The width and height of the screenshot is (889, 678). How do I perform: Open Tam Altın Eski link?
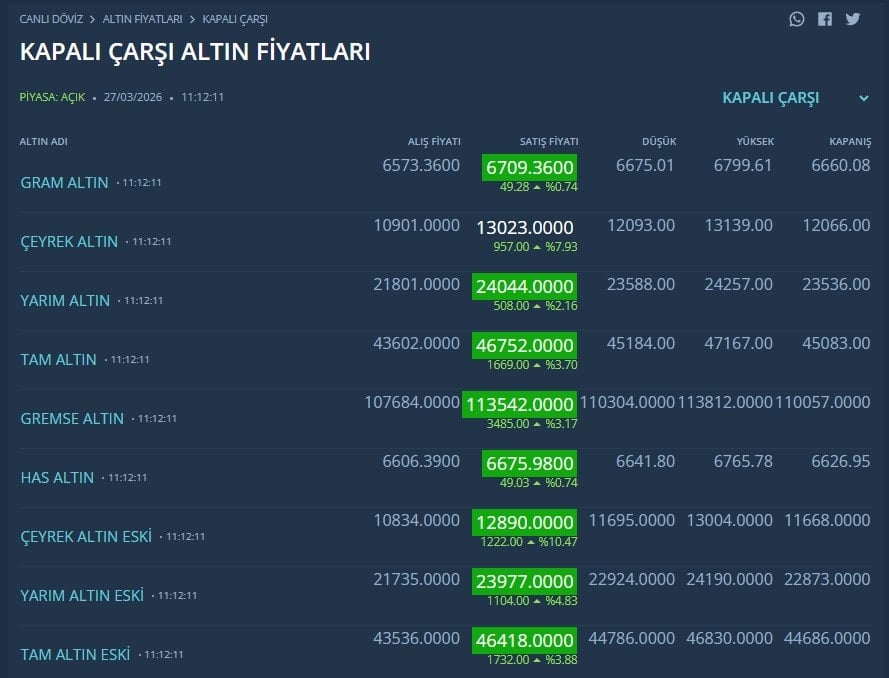76,655
